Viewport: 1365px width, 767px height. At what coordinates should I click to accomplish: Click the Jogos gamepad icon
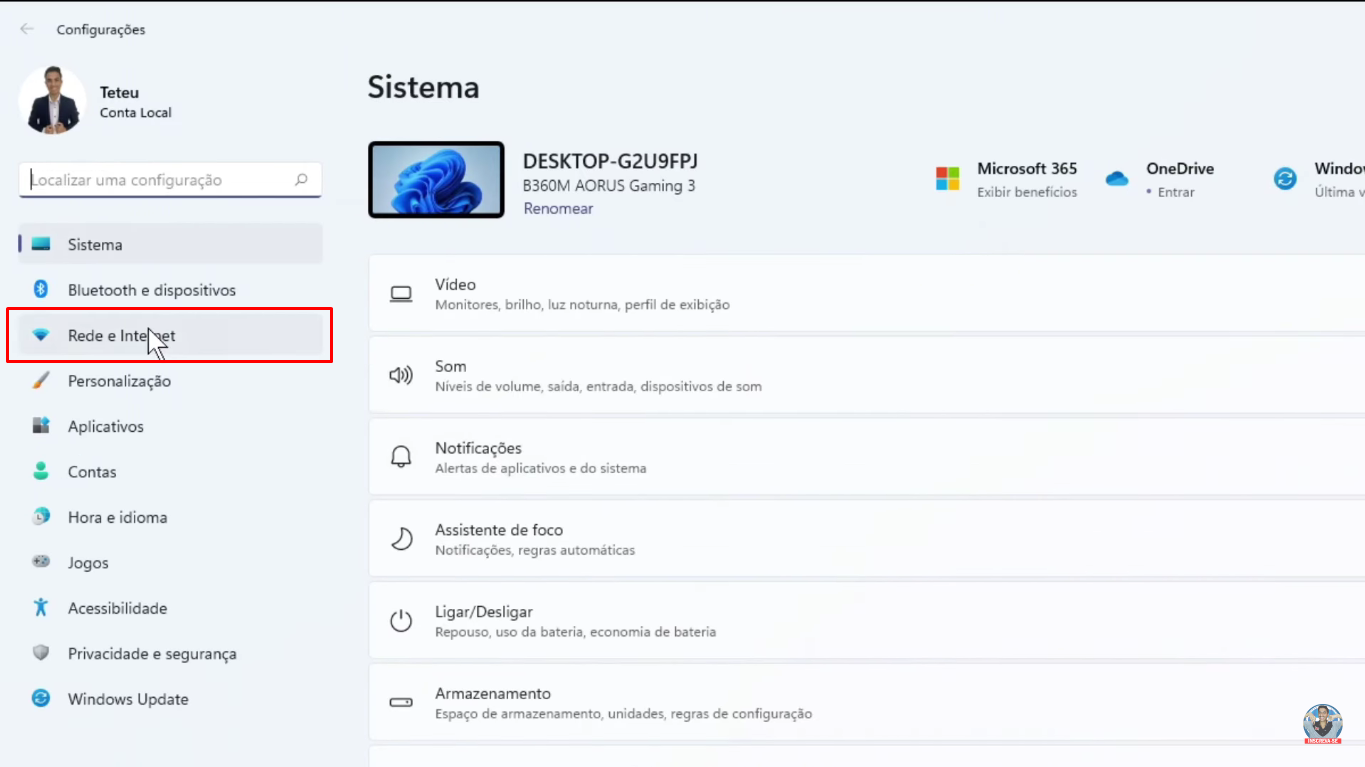pos(41,562)
